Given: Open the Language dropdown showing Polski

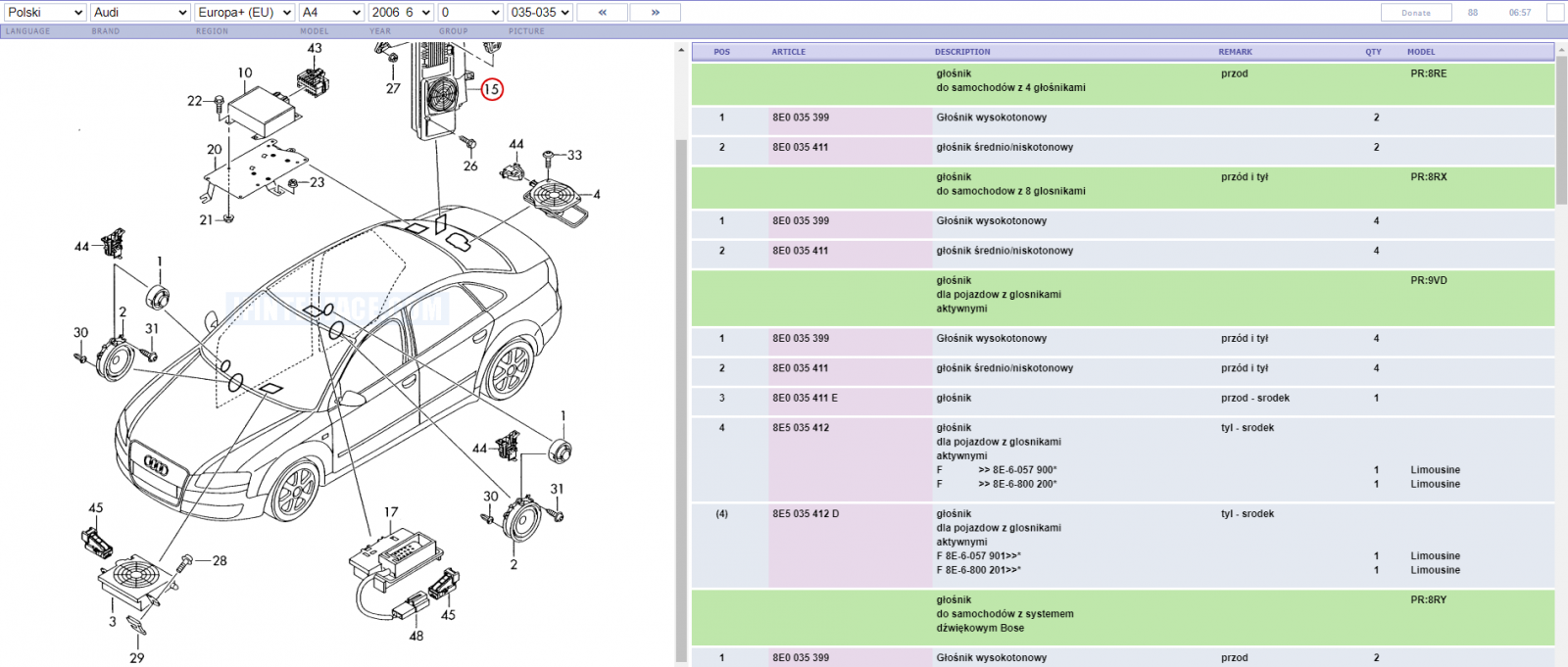Looking at the screenshot, I should [44, 13].
